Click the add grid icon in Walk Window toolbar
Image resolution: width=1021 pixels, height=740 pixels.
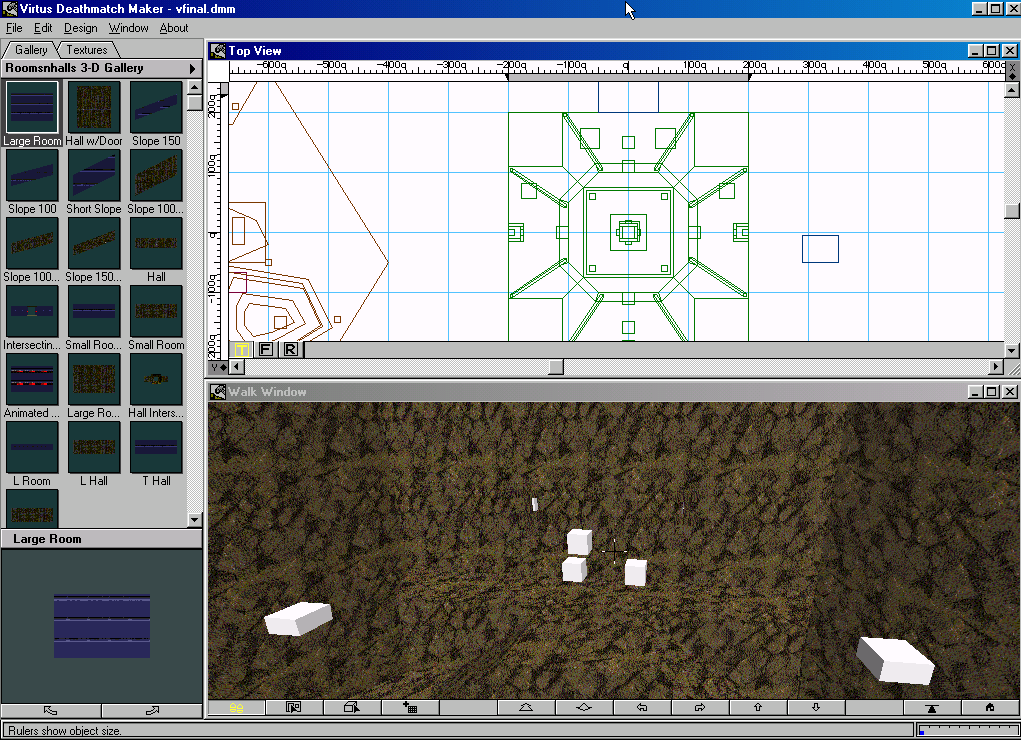(410, 707)
